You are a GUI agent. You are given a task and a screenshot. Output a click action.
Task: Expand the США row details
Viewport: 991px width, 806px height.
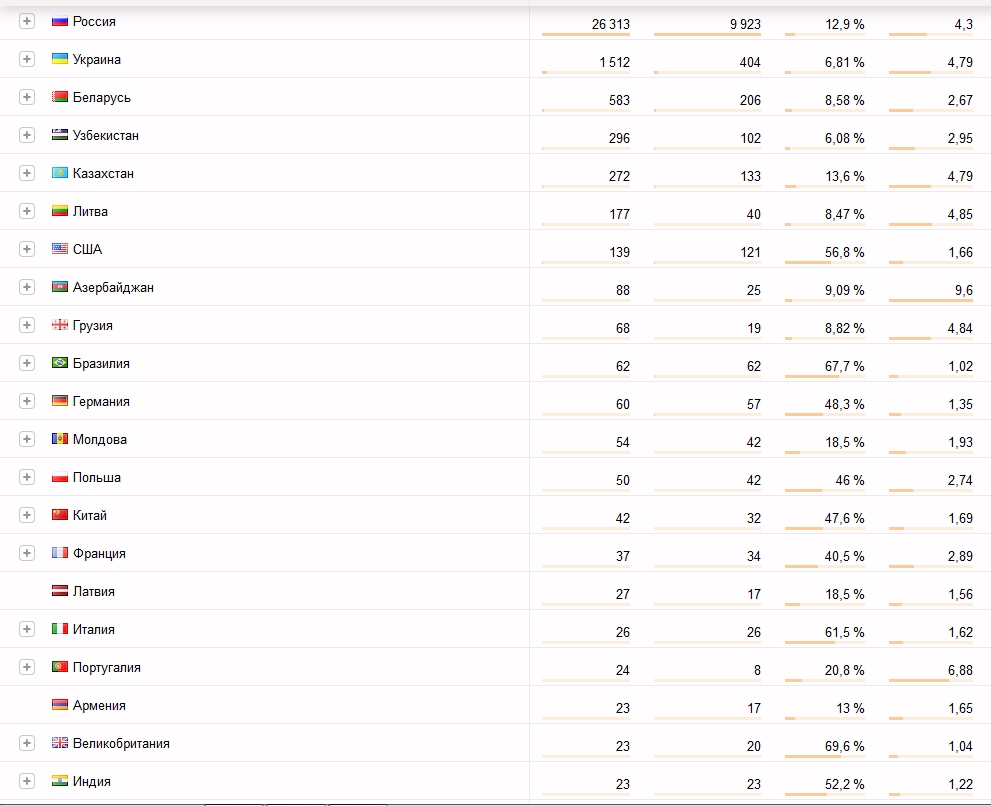click(x=27, y=248)
